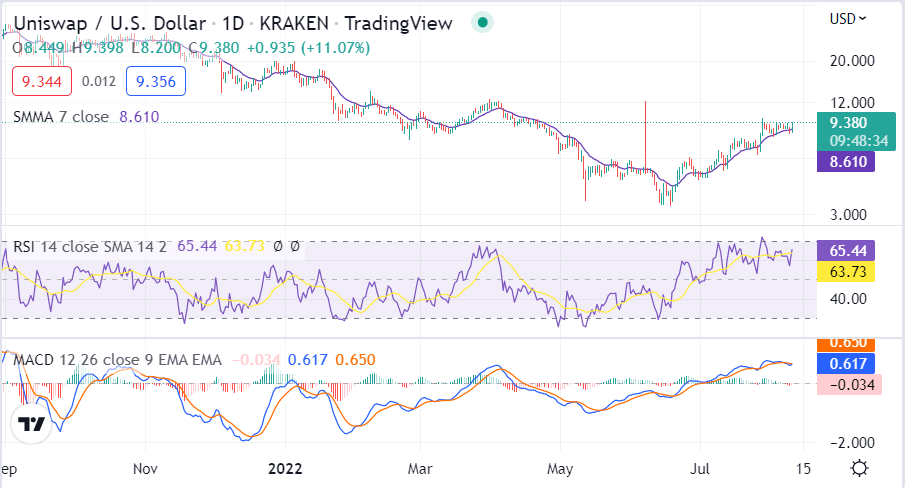The image size is (905, 488).
Task: Click the orange MACD signal value 0.650 in legend
Action: (x=355, y=360)
